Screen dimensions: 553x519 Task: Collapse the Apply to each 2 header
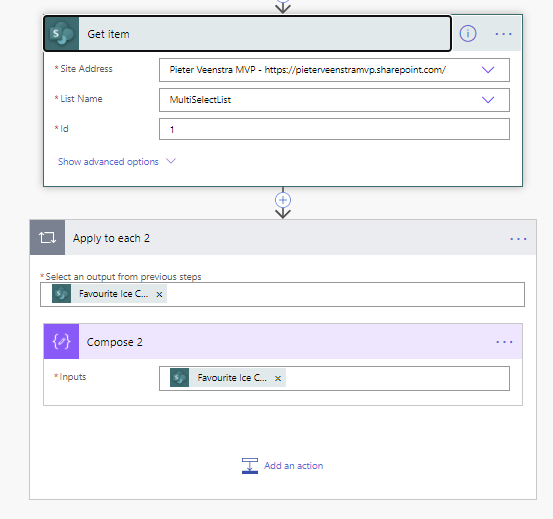282,237
